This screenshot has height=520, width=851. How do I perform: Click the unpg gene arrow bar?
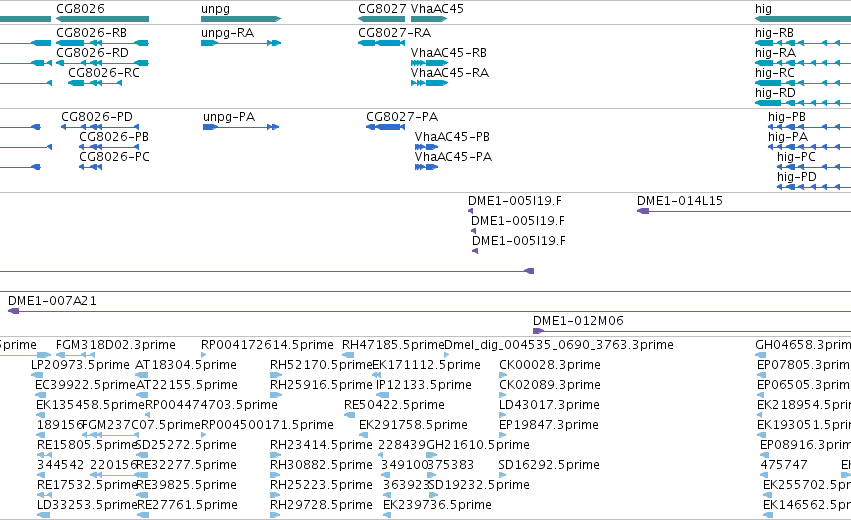click(x=241, y=19)
